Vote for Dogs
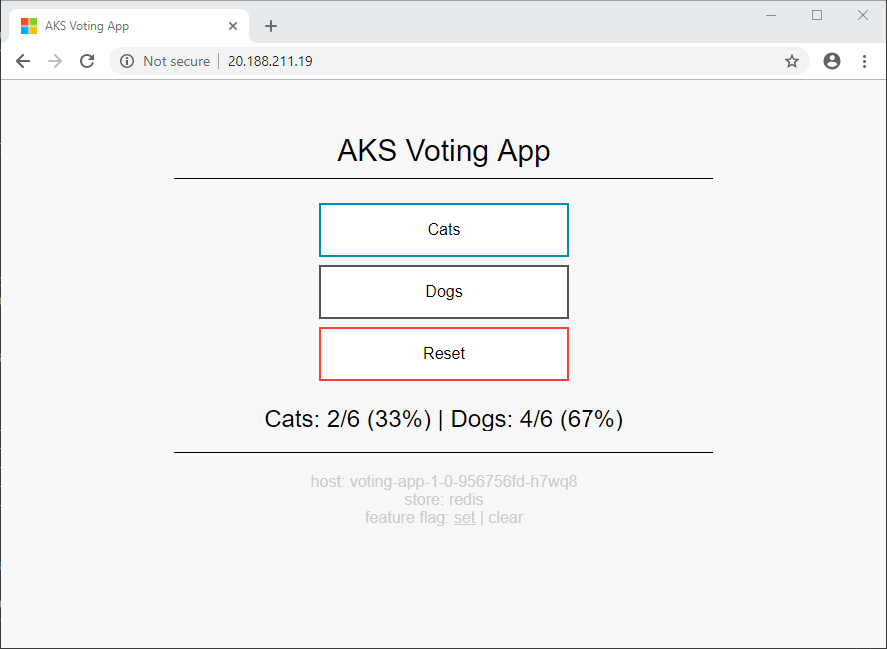 click(444, 292)
